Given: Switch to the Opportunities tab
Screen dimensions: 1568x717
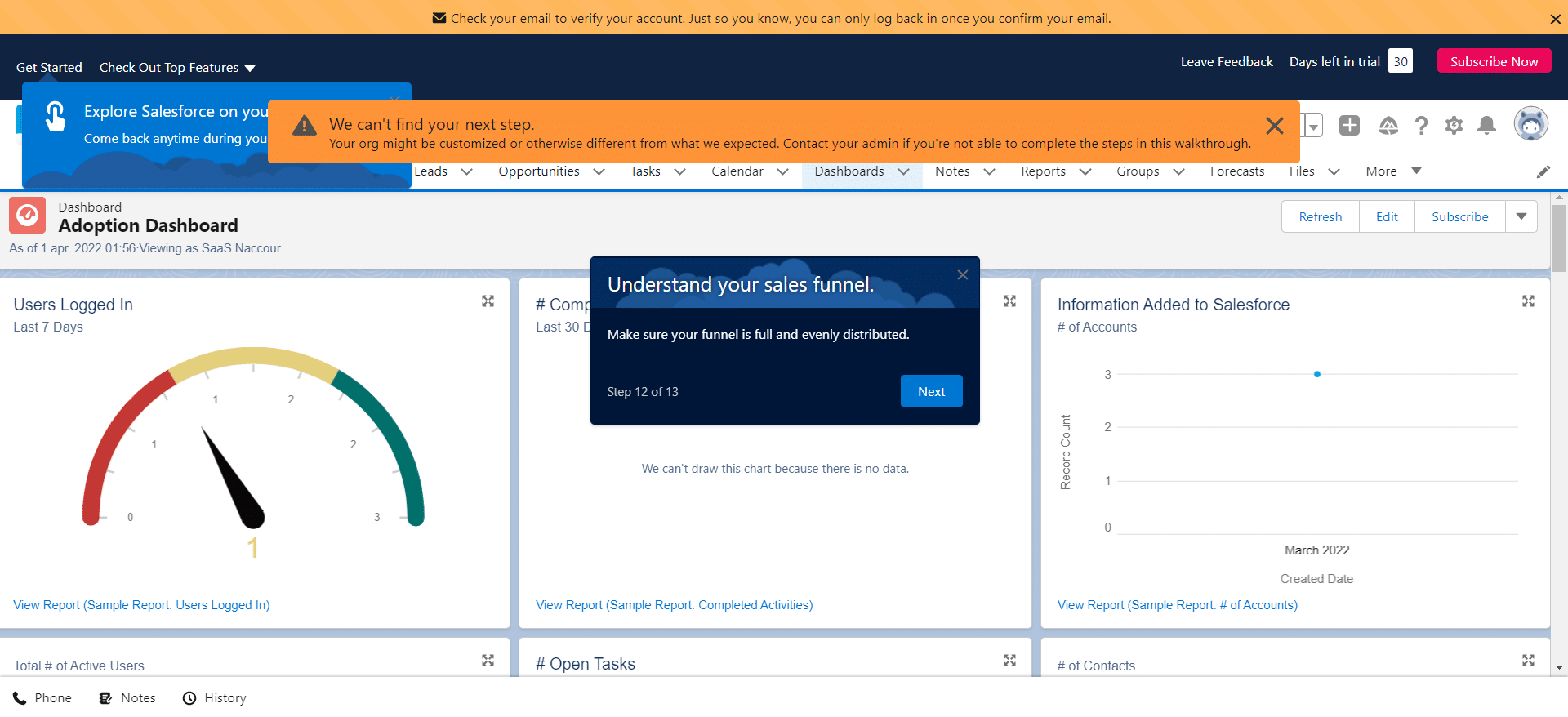Looking at the screenshot, I should (x=539, y=171).
